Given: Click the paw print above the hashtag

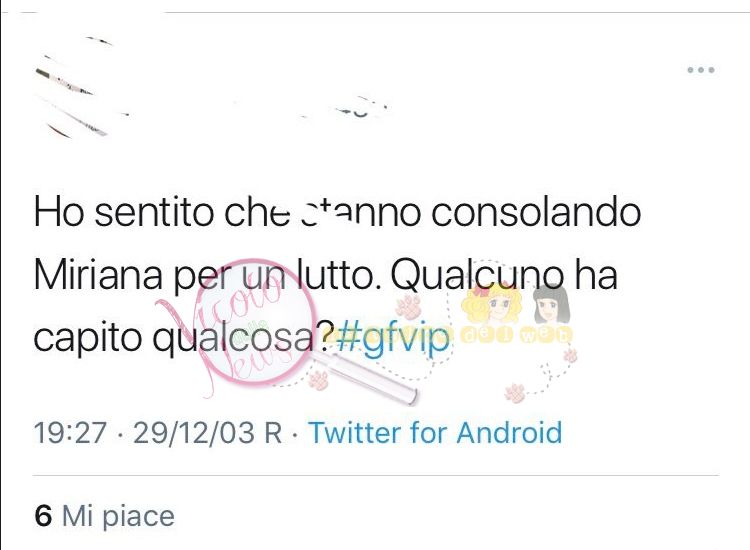Looking at the screenshot, I should (x=408, y=307).
